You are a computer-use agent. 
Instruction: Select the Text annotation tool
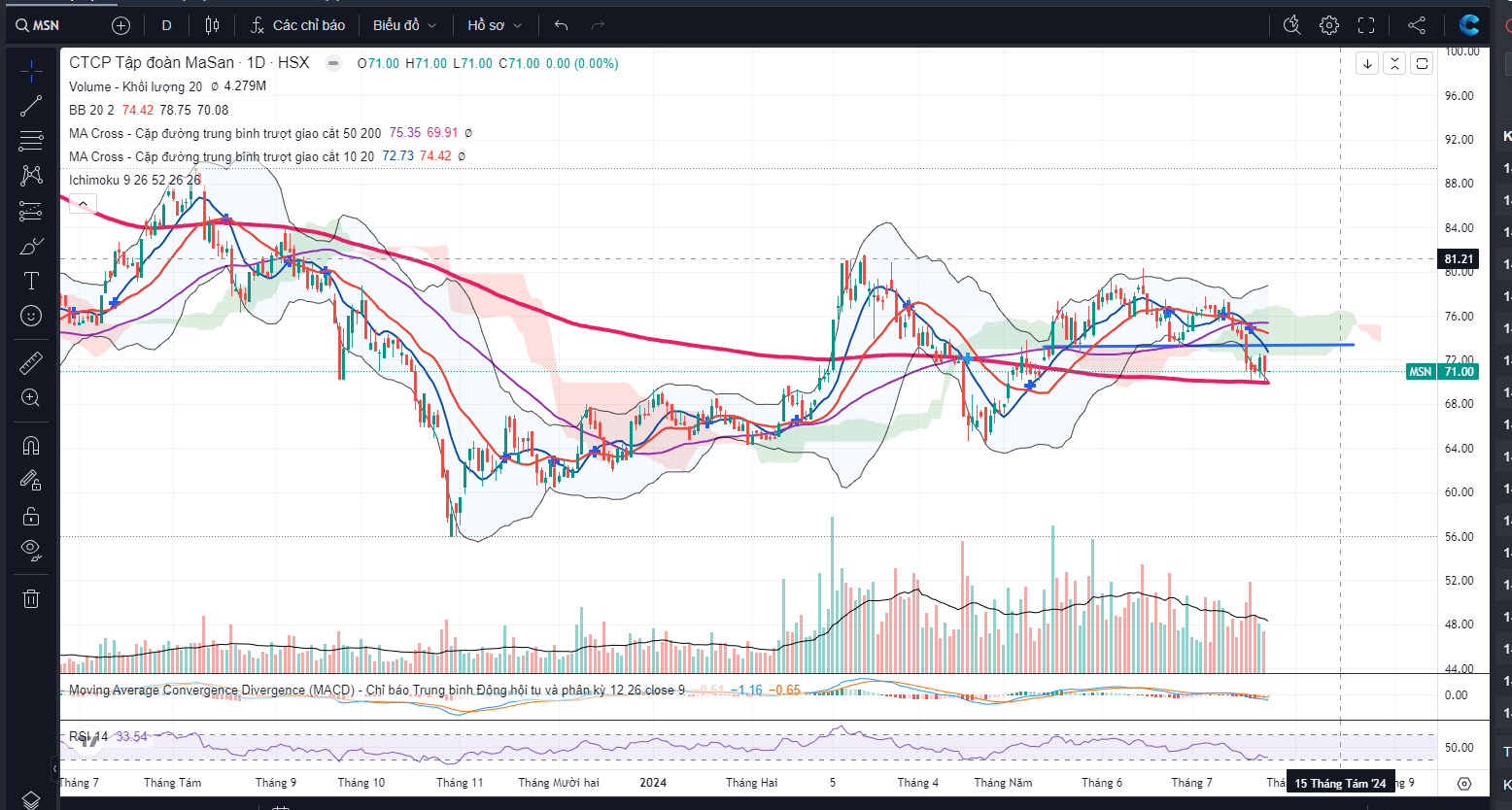[31, 281]
